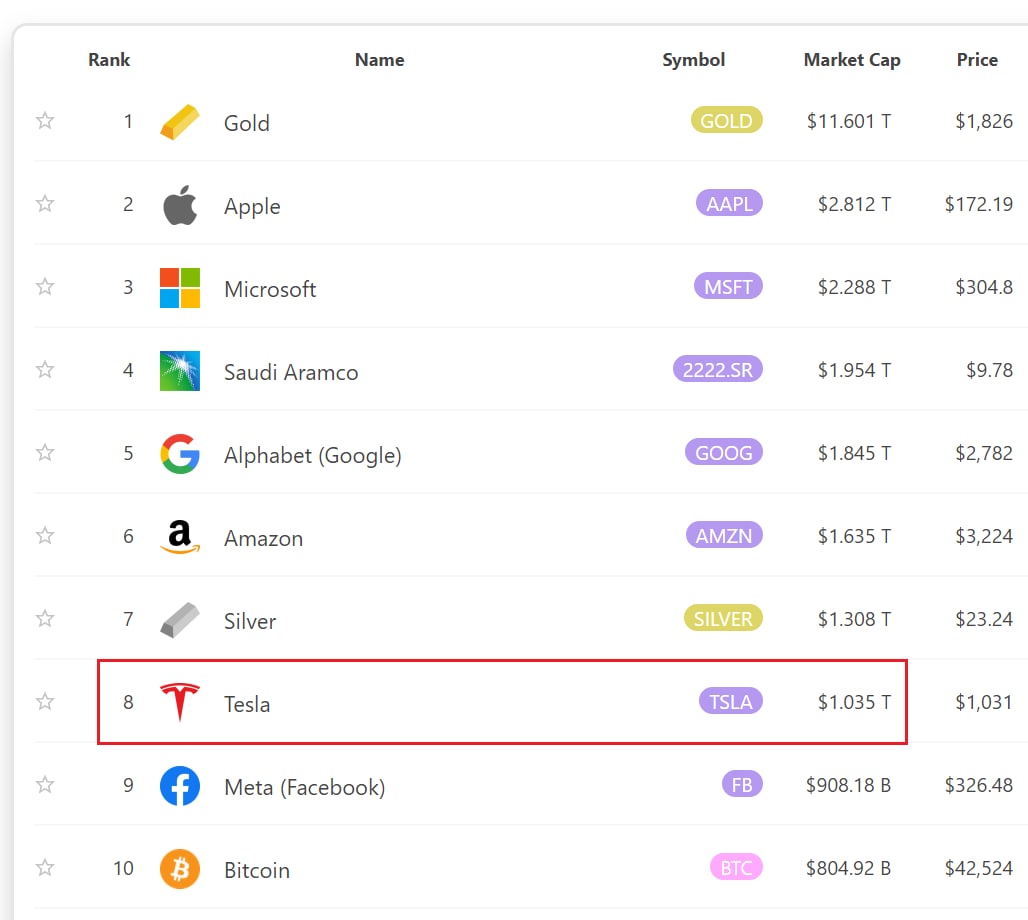Toggle the Meta (Facebook) favorite star
The image size is (1028, 920).
pyautogui.click(x=45, y=784)
